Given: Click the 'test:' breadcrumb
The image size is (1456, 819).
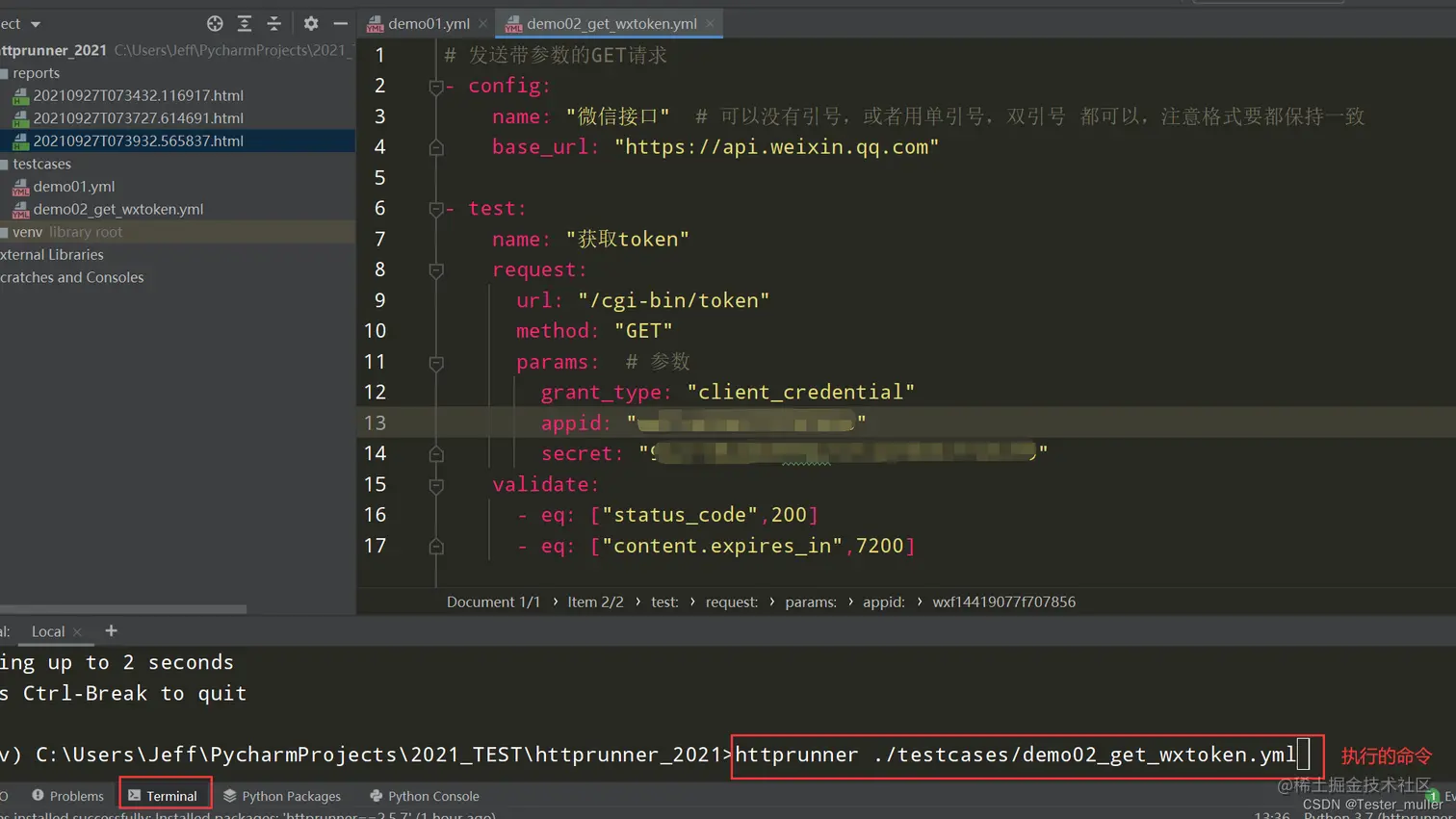Looking at the screenshot, I should 664,601.
